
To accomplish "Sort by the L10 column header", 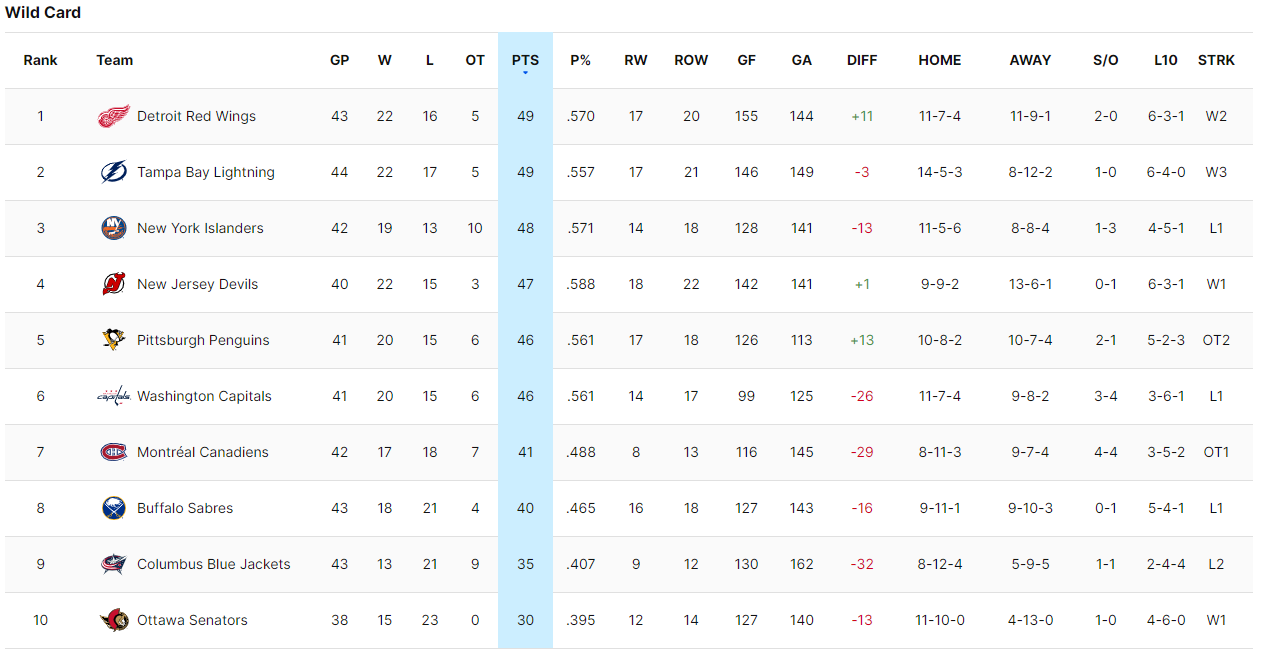I will [1165, 60].
